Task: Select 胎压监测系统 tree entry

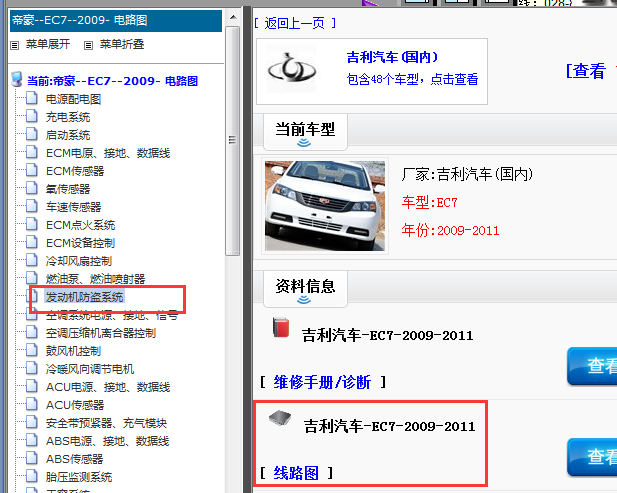Action: (x=79, y=477)
